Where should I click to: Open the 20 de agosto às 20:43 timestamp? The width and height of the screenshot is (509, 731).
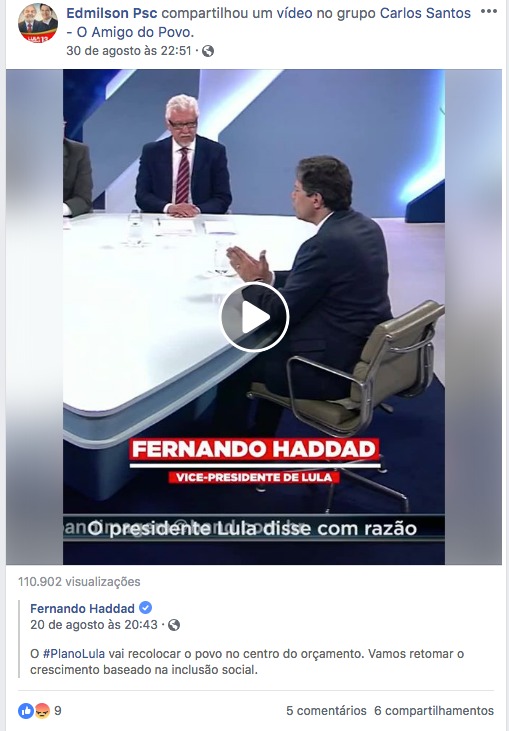(x=94, y=625)
